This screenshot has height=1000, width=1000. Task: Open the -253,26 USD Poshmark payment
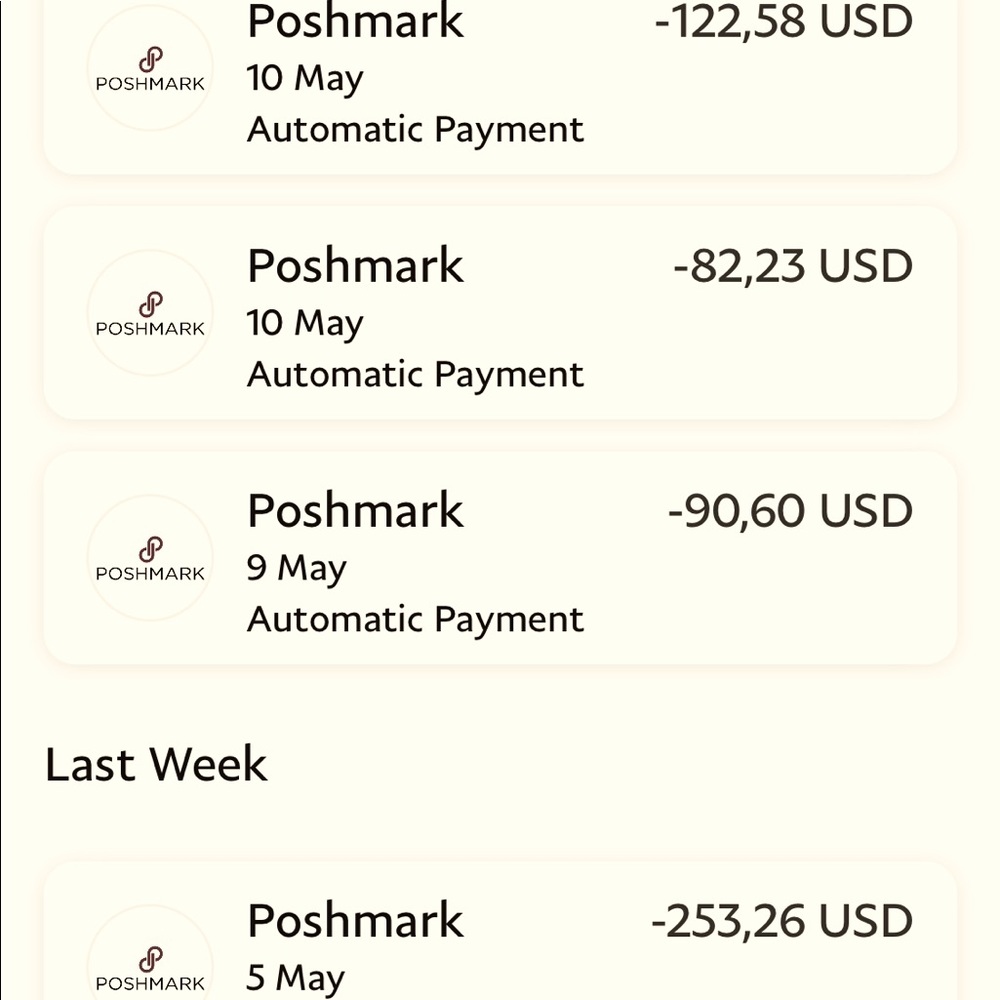[x=500, y=931]
